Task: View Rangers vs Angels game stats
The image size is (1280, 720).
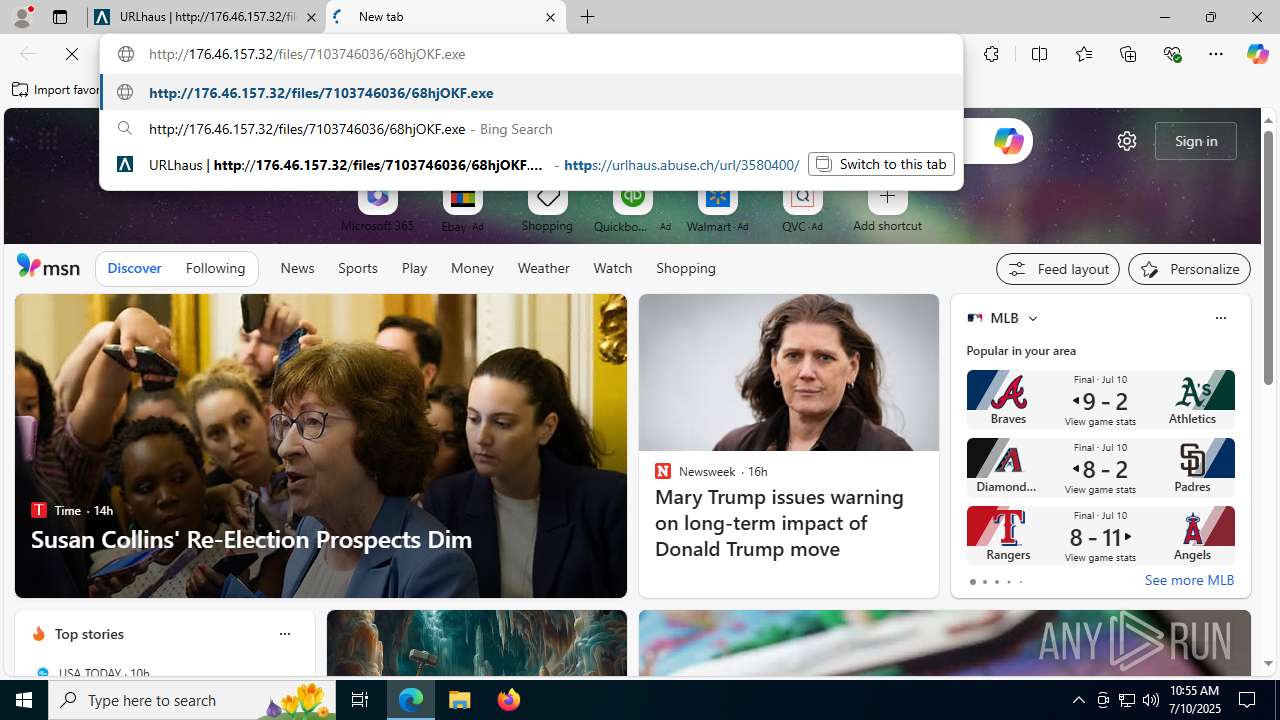Action: click(x=1100, y=558)
